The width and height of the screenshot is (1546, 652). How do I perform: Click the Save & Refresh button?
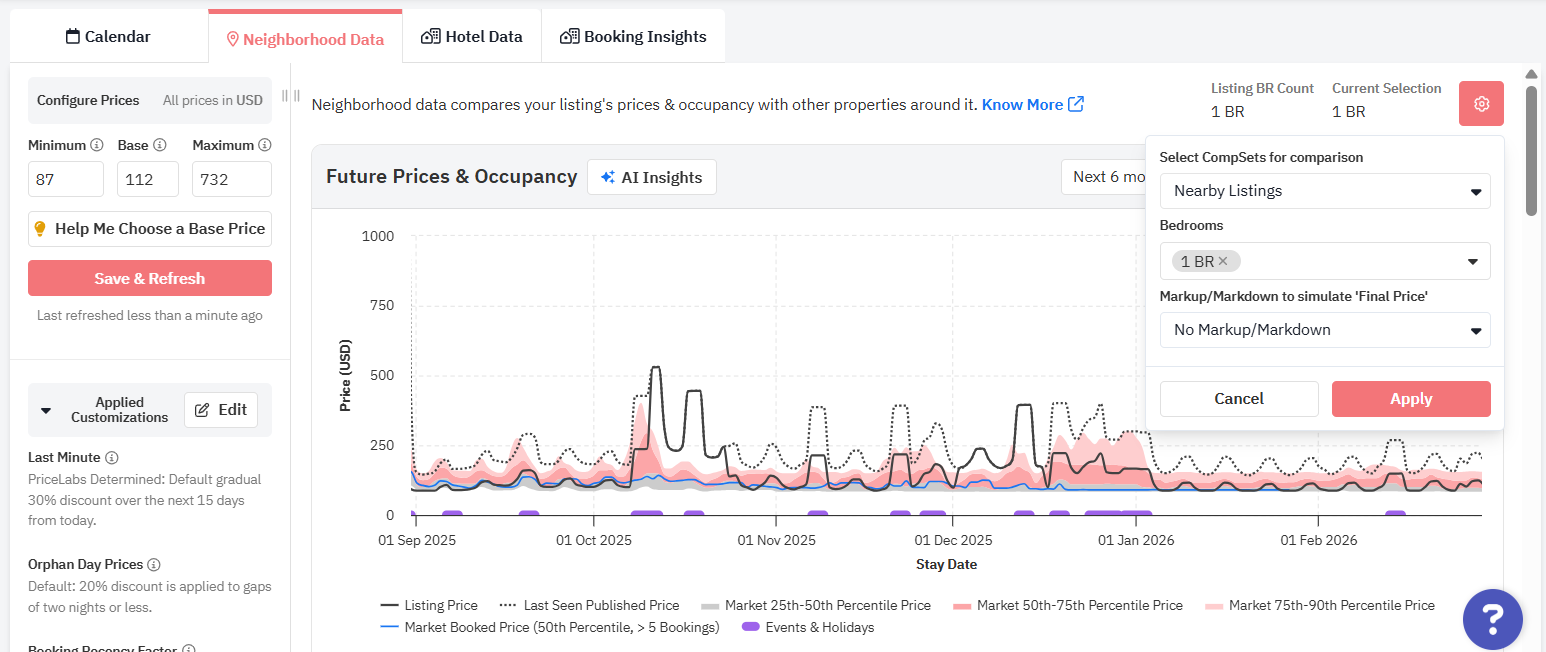click(149, 278)
